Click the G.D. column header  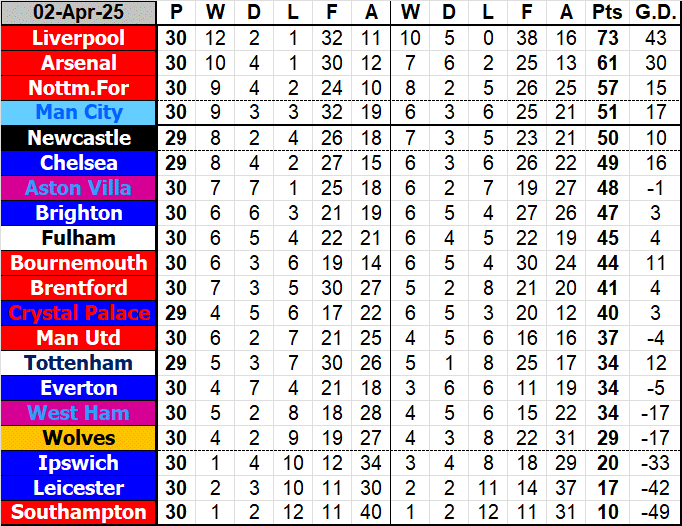[x=653, y=13]
